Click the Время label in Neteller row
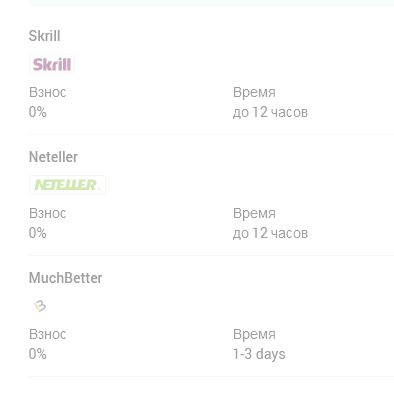The height and width of the screenshot is (412, 394). 254,213
